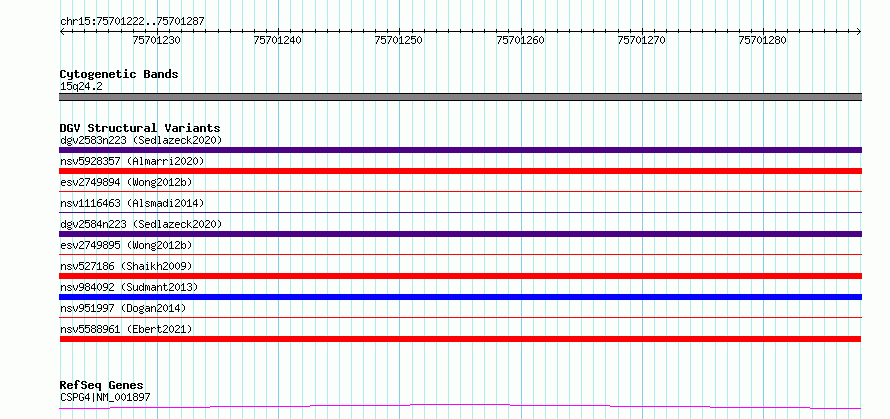Click ruler position label 75701280
The width and height of the screenshot is (890, 419).
pos(762,40)
